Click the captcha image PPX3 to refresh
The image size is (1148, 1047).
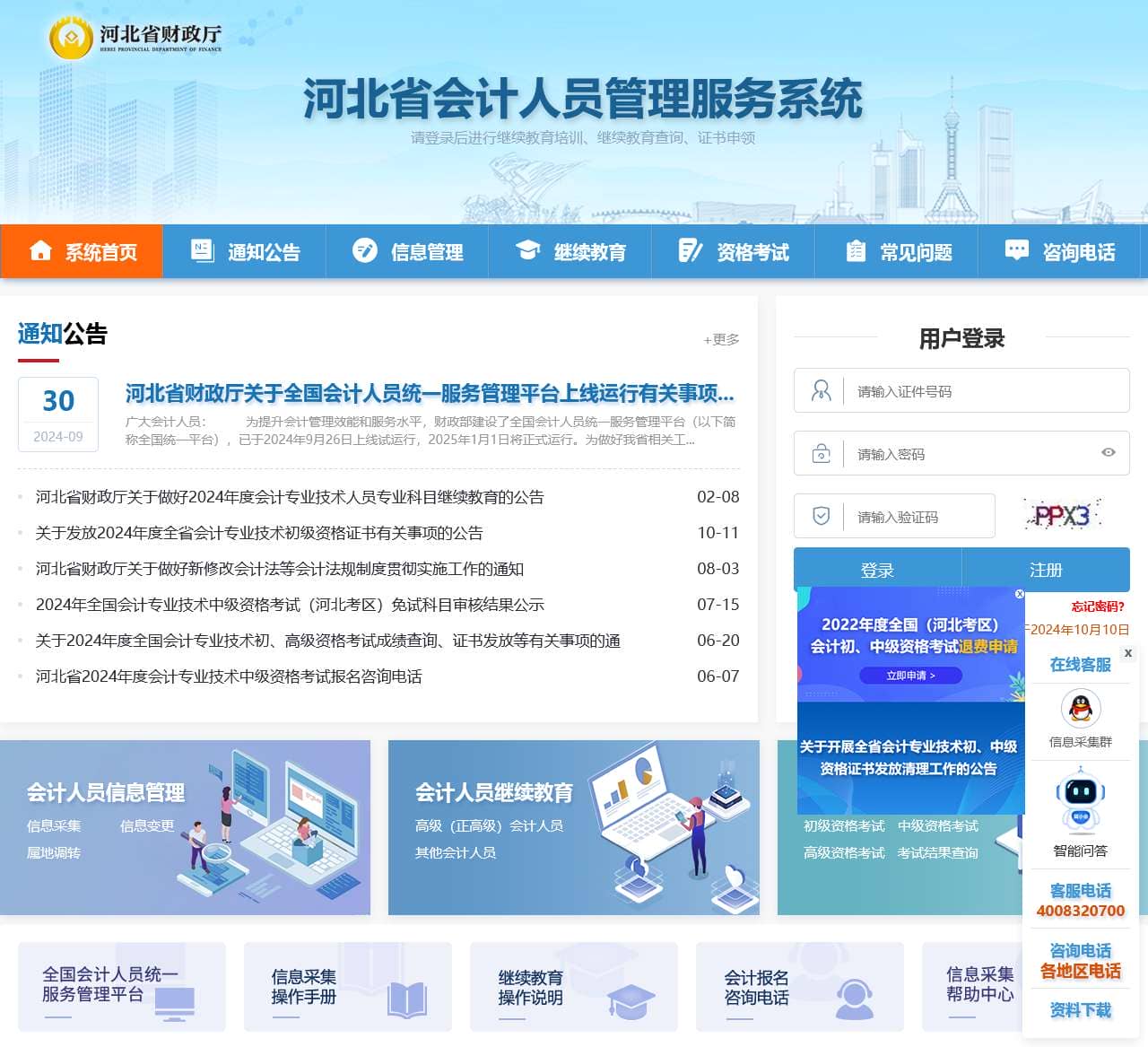(1063, 516)
